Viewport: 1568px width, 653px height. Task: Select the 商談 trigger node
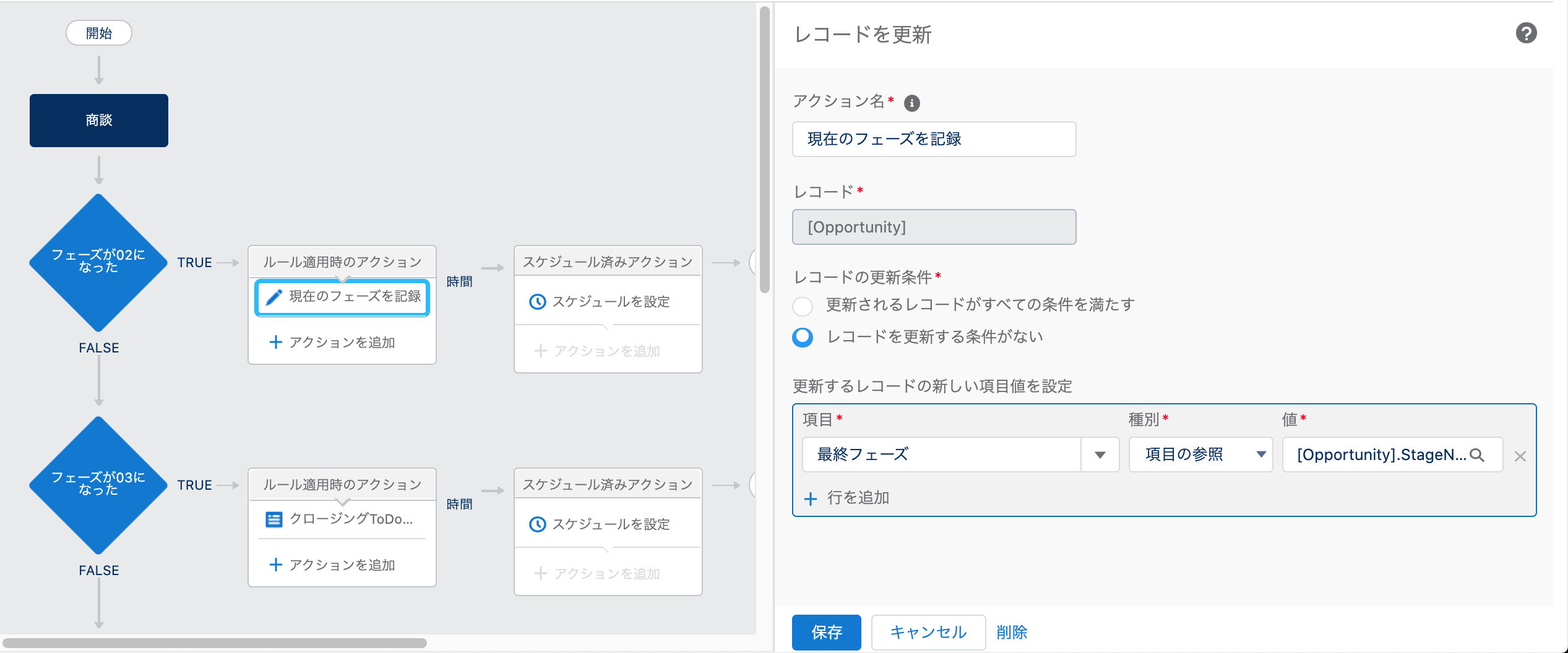coord(98,120)
